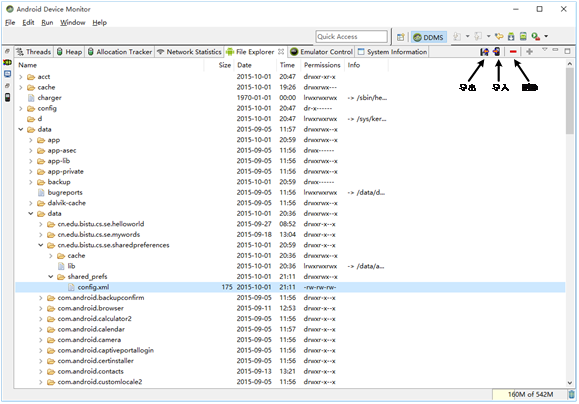This screenshot has width=579, height=404.
Task: Click the green run-with-toolbox toolbar icon
Action: (x=535, y=36)
